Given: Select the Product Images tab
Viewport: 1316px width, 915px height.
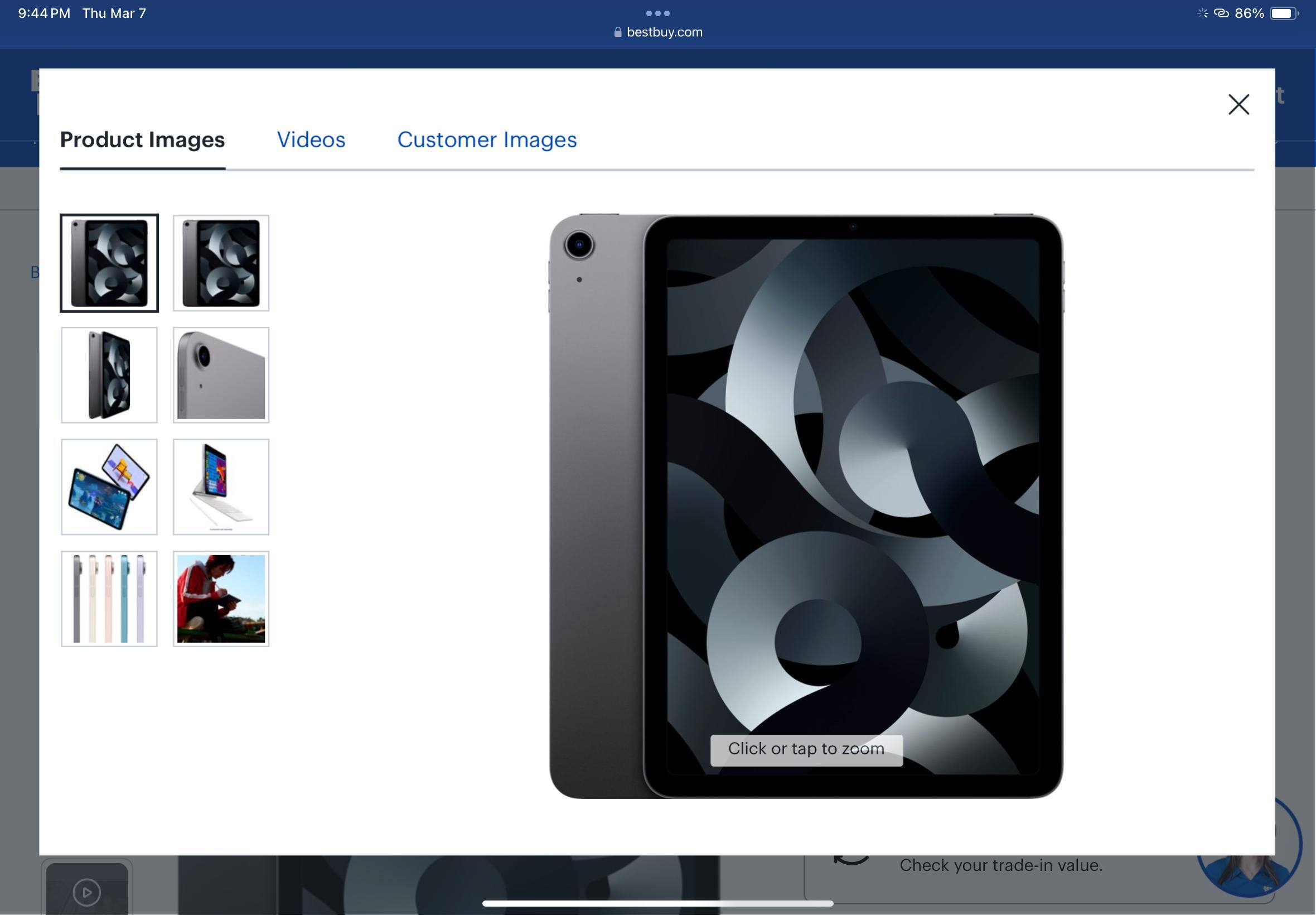Looking at the screenshot, I should 142,140.
